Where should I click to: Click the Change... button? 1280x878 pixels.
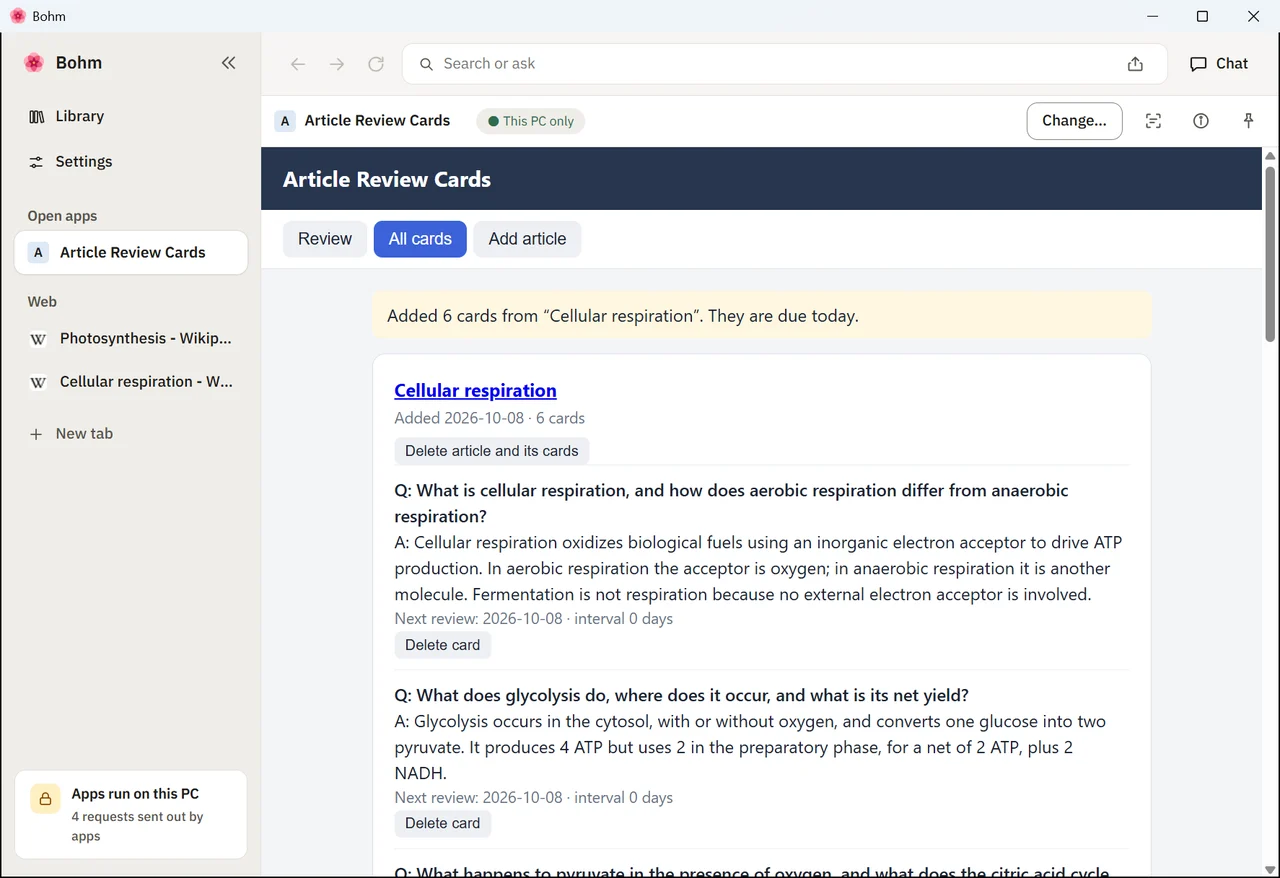click(x=1074, y=121)
